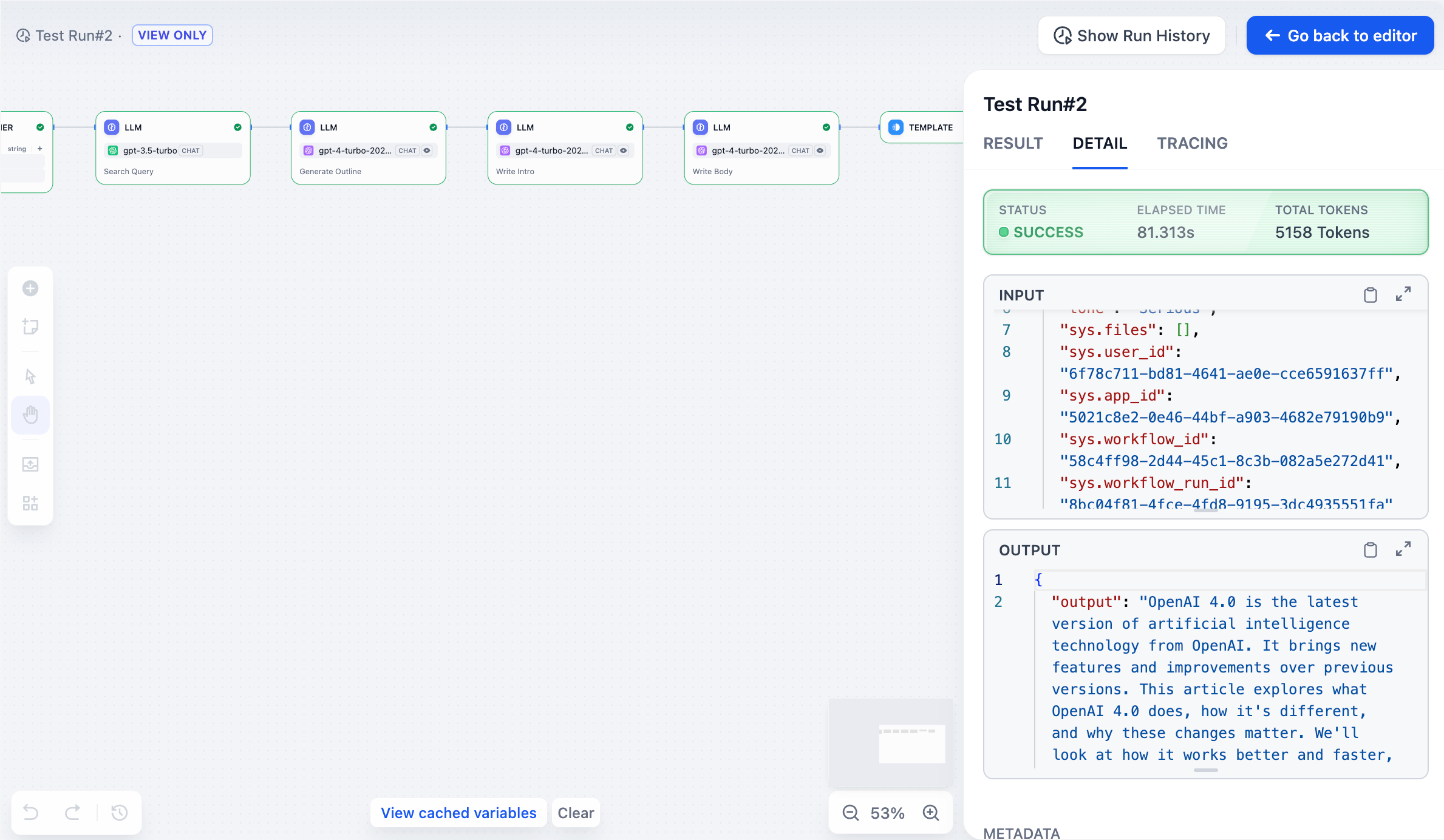This screenshot has height=840, width=1444.
Task: Switch to the TRACING tab
Action: pyautogui.click(x=1192, y=143)
